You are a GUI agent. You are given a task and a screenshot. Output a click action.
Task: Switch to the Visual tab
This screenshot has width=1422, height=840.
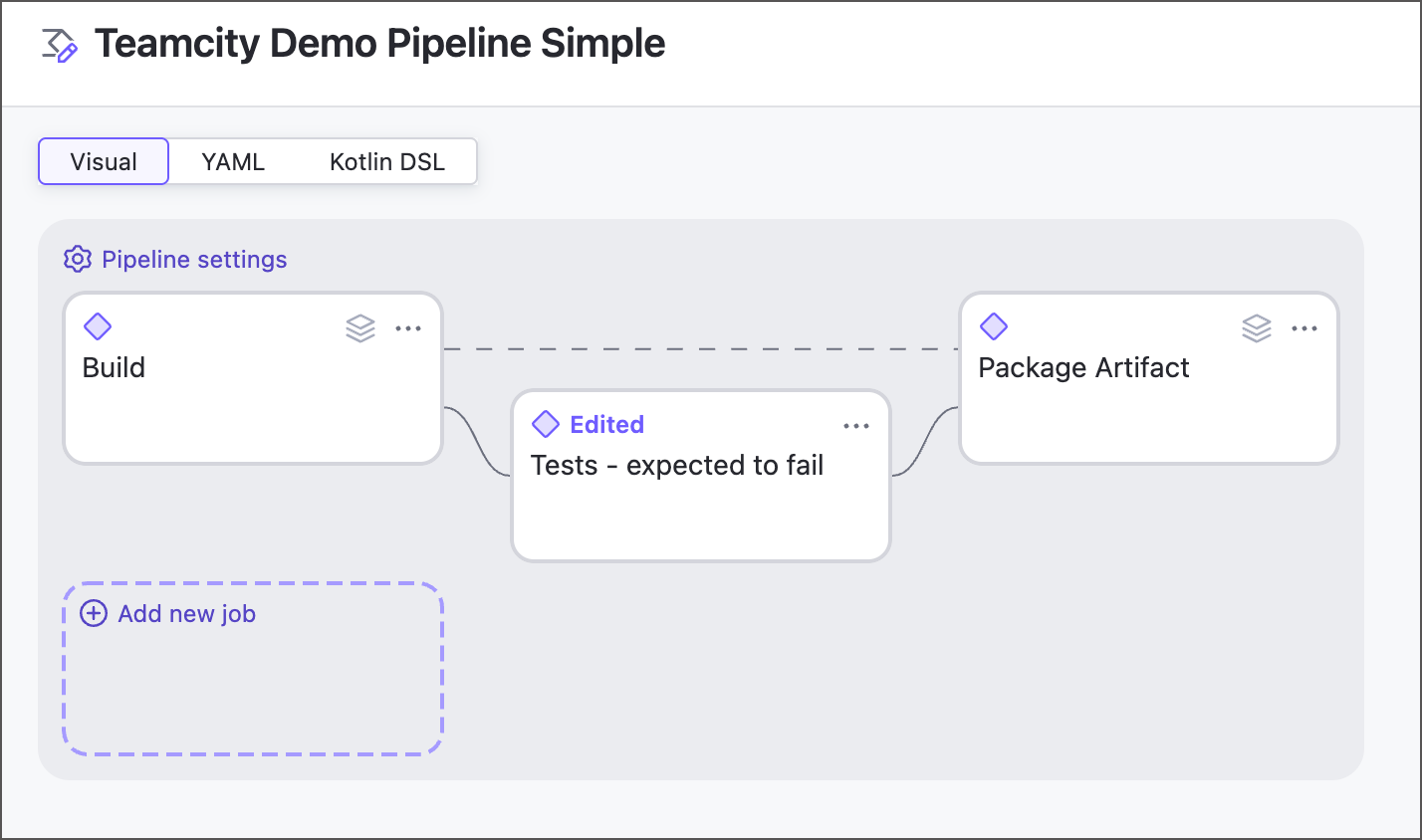point(104,161)
